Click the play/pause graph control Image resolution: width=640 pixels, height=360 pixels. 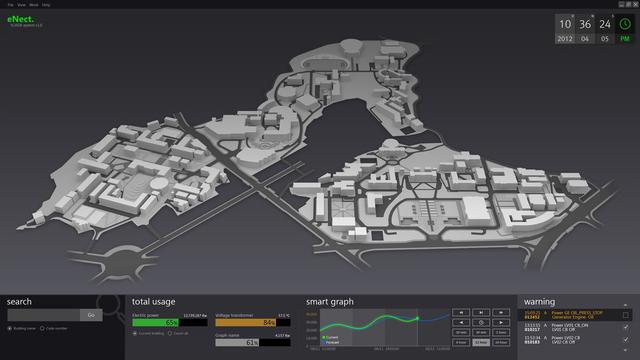[481, 313]
